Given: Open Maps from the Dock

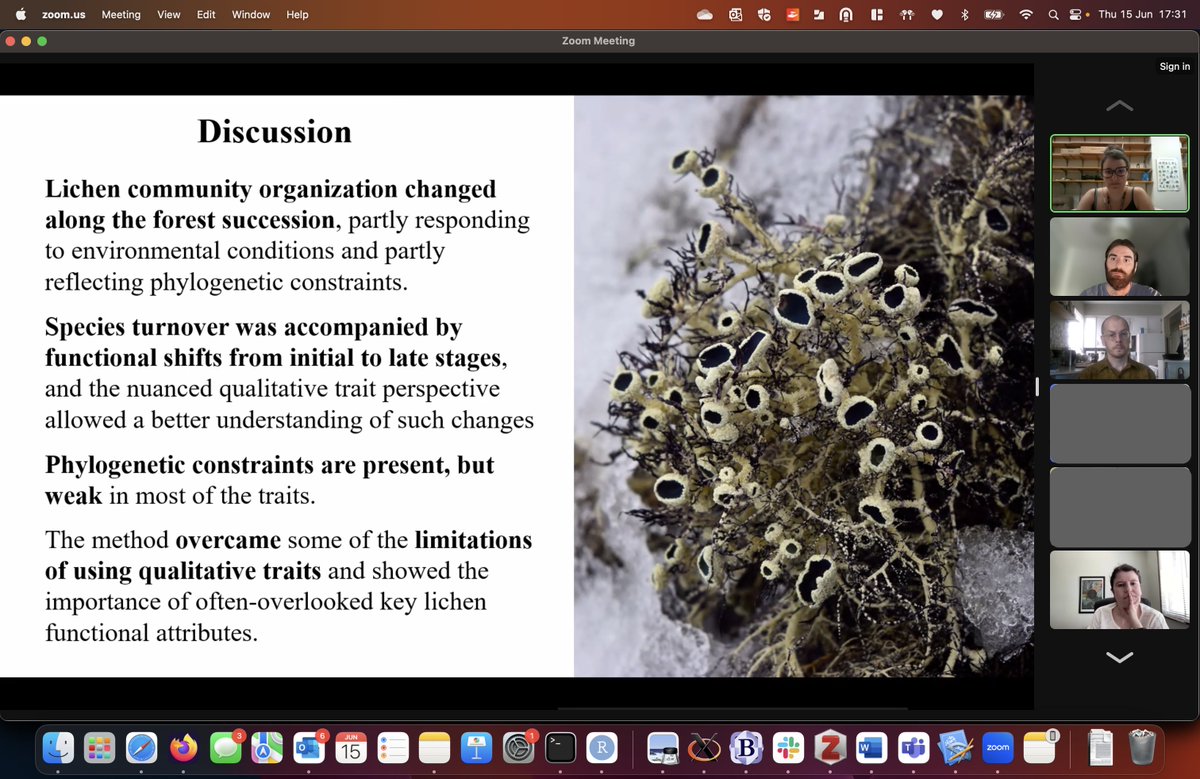Looking at the screenshot, I should [x=267, y=746].
